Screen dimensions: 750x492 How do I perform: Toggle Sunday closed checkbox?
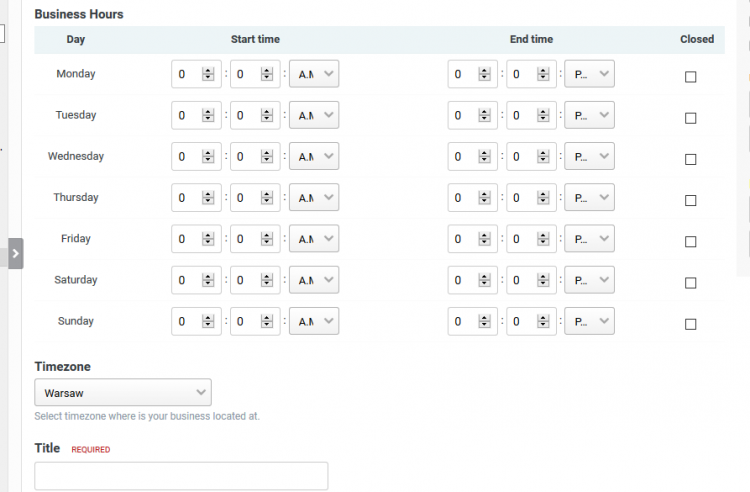pyautogui.click(x=691, y=324)
